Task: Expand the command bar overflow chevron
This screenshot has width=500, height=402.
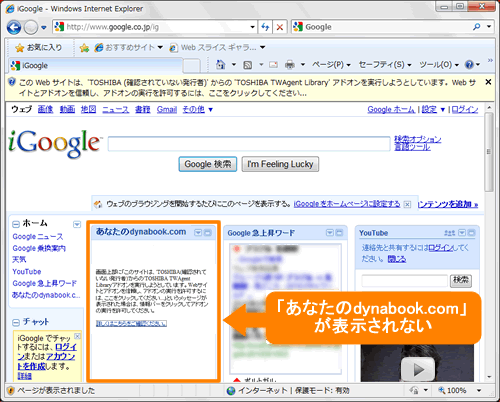Action: [x=490, y=60]
